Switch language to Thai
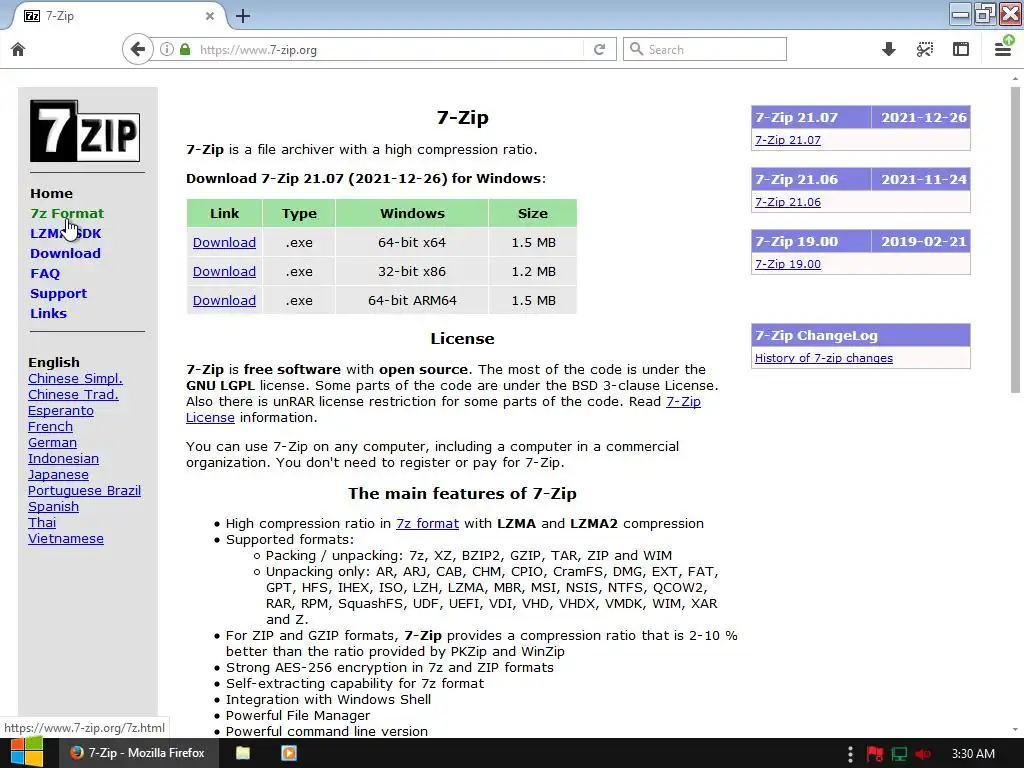This screenshot has width=1024, height=768. click(42, 522)
